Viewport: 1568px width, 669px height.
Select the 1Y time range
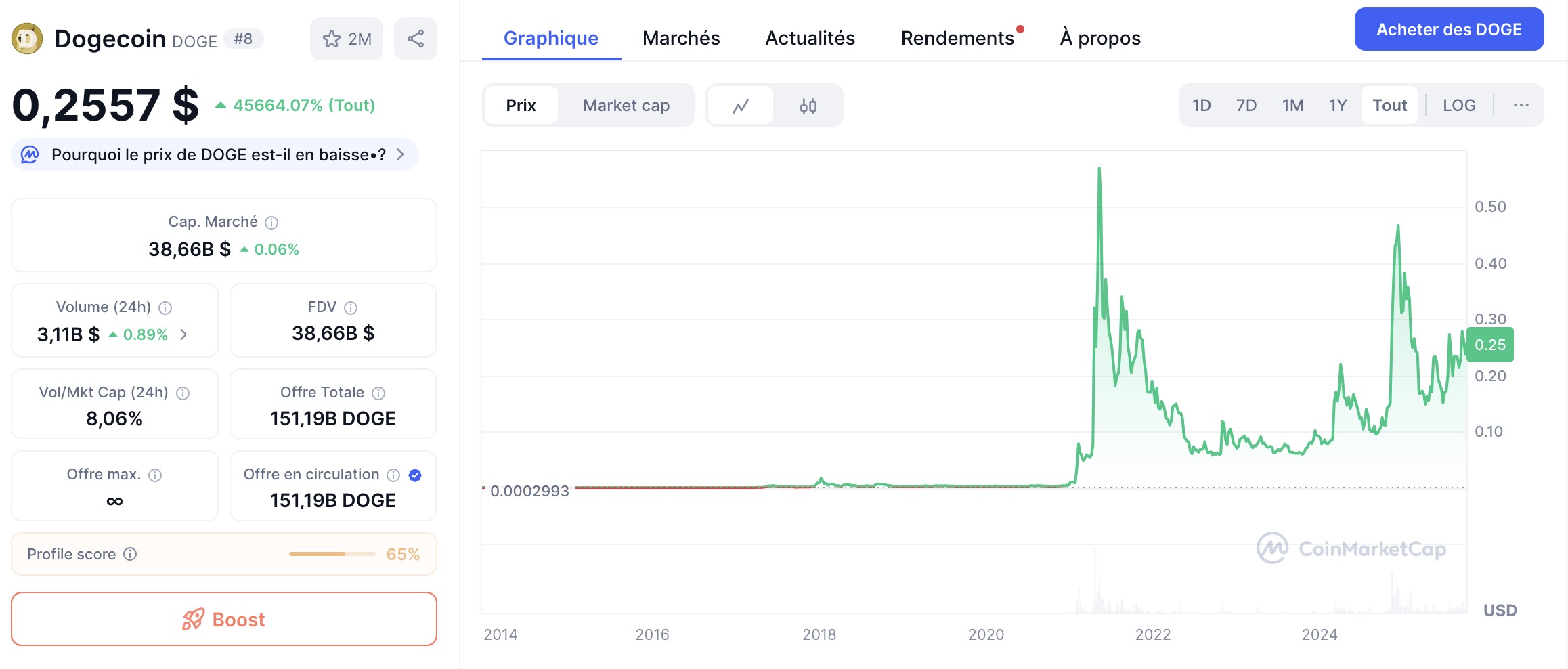(1337, 106)
